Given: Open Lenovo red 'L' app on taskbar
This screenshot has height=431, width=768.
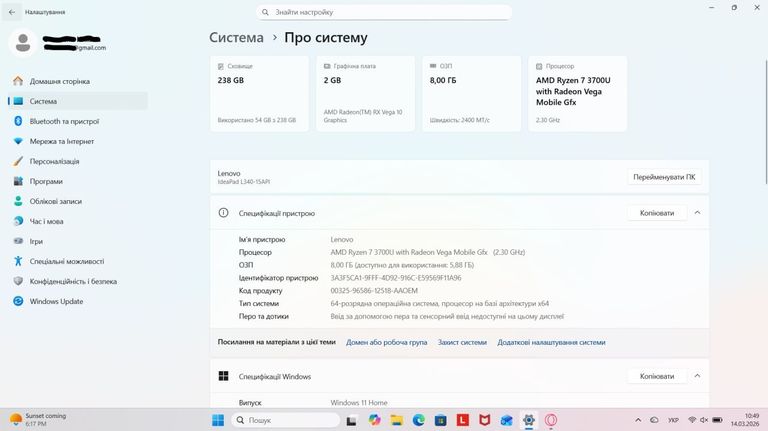Looking at the screenshot, I should [x=463, y=420].
